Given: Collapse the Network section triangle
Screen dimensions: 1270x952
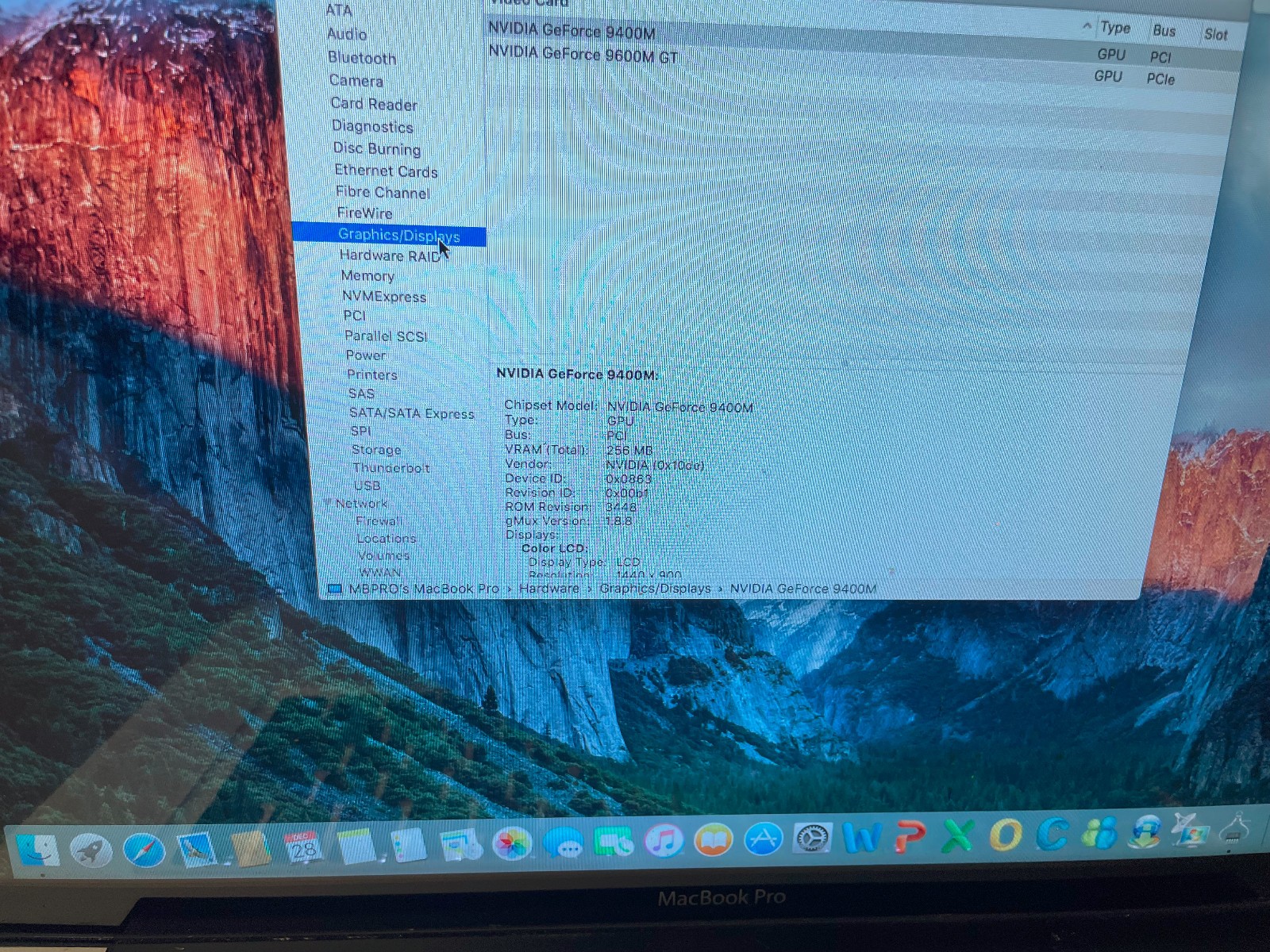Looking at the screenshot, I should (329, 503).
